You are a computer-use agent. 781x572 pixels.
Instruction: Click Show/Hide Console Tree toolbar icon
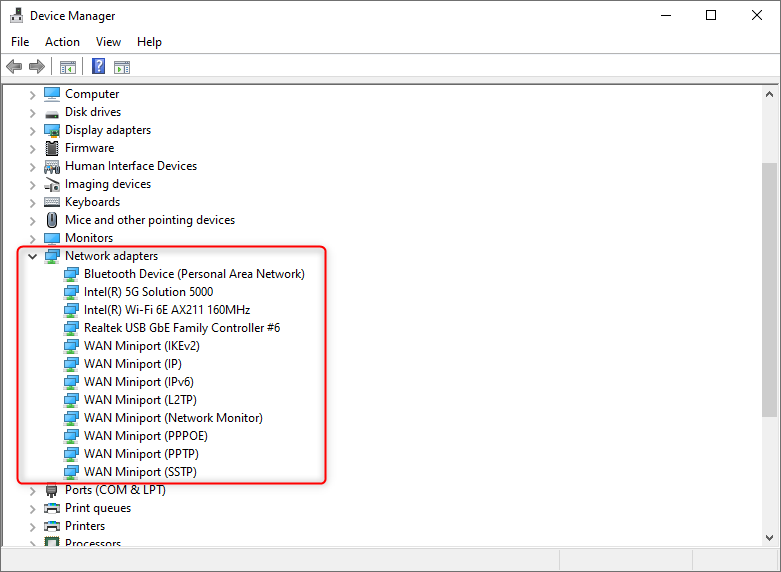tap(68, 67)
